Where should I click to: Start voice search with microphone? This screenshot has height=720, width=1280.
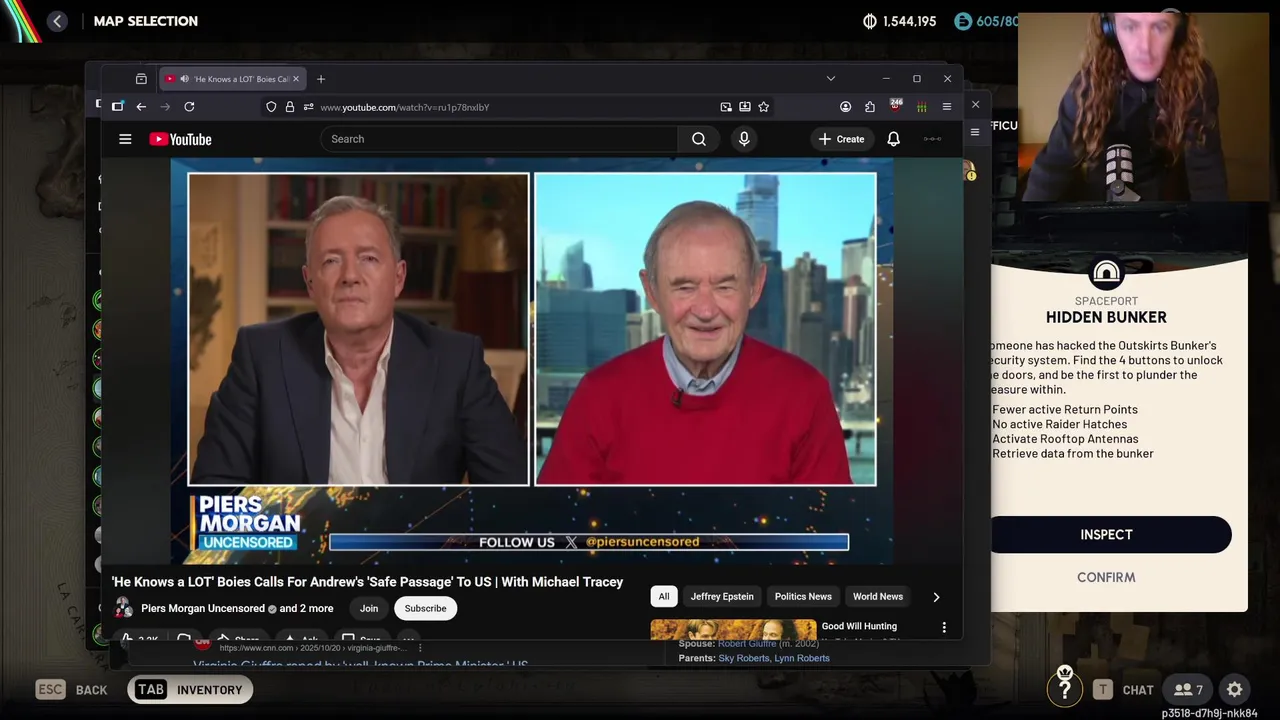coord(744,139)
